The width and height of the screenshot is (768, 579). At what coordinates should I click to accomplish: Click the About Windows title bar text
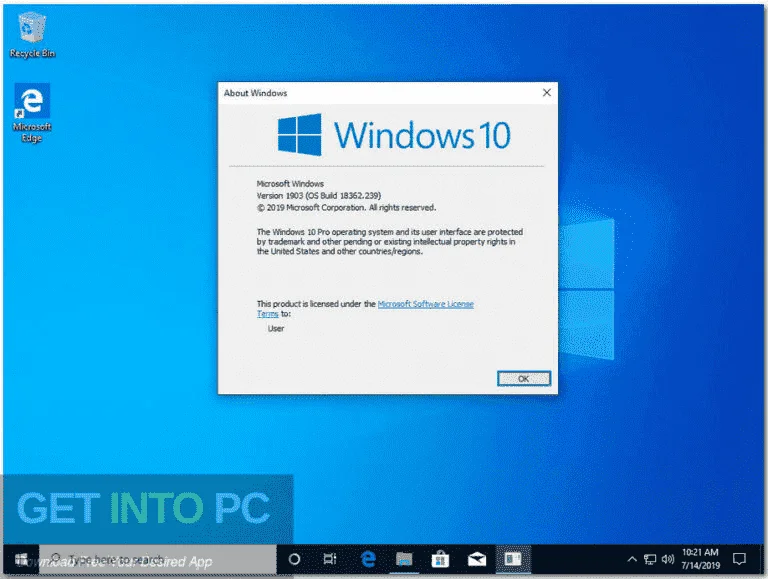tap(255, 93)
